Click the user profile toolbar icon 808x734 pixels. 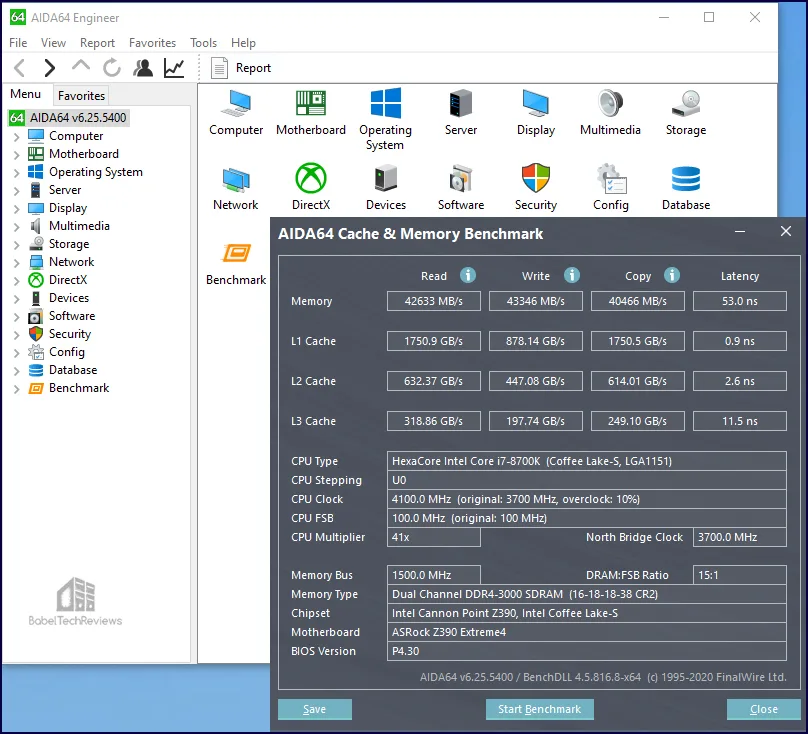pos(143,68)
